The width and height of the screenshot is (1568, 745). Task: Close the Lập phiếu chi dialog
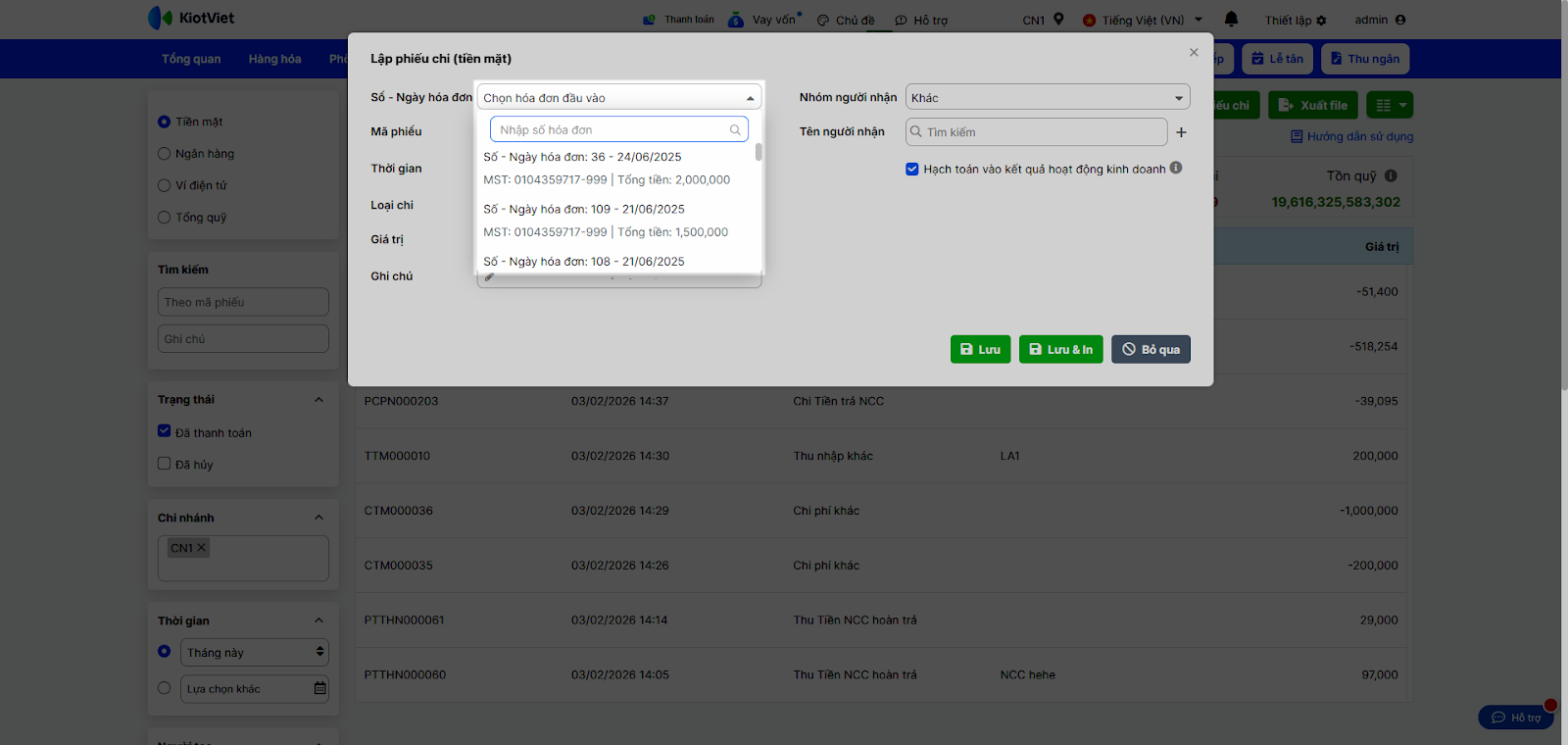[1194, 53]
